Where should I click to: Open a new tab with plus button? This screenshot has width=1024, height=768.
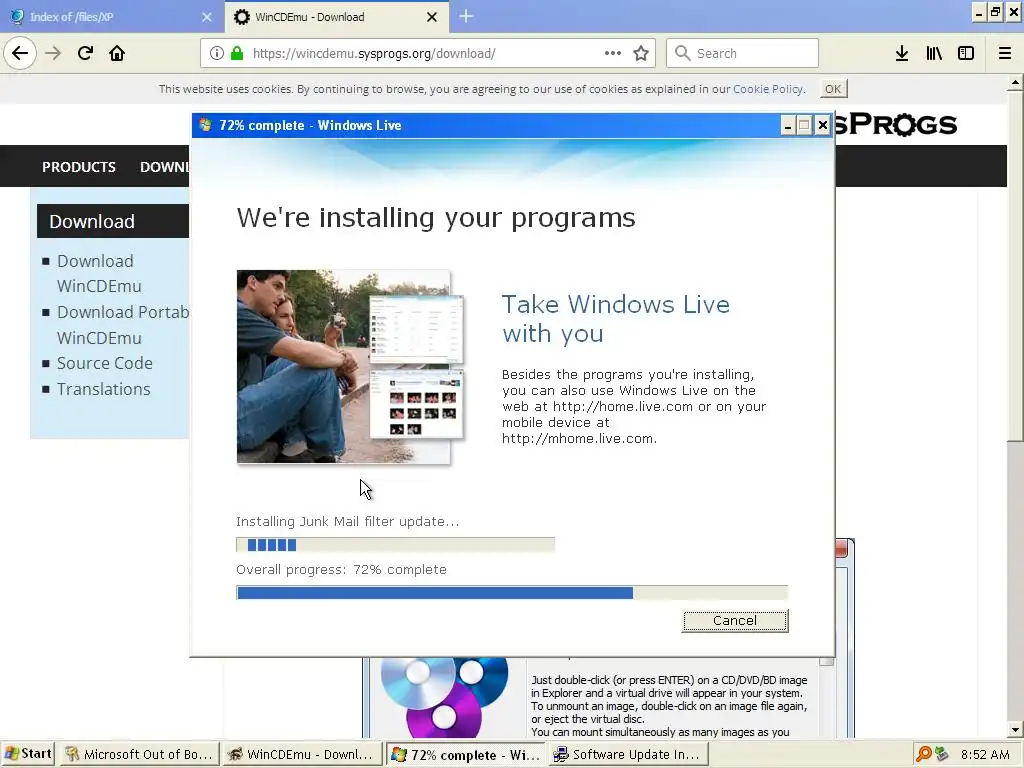click(466, 16)
